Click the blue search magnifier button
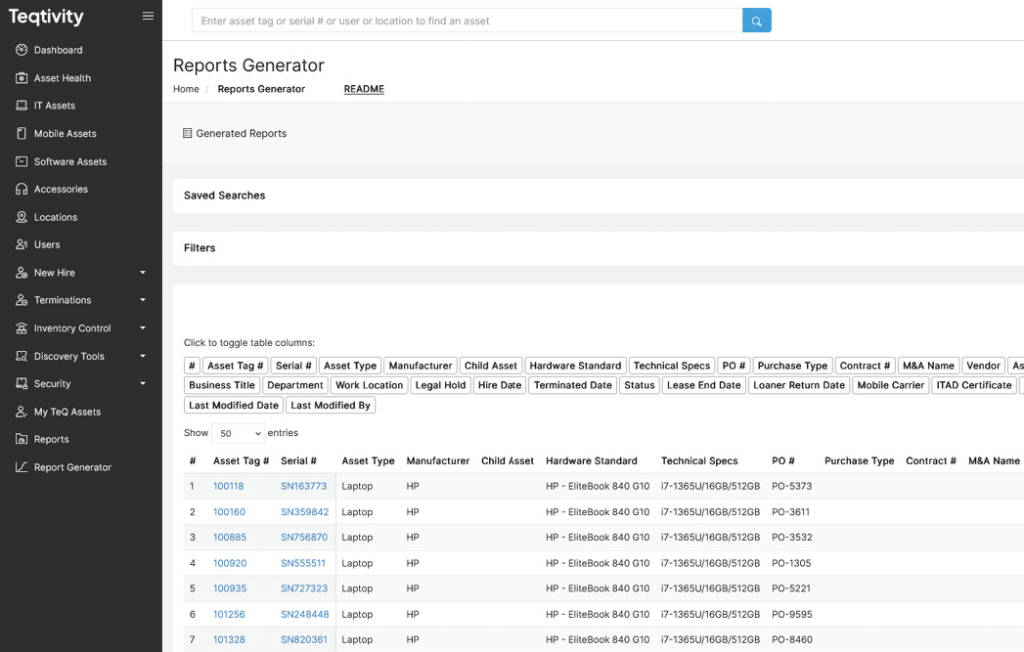 (756, 21)
